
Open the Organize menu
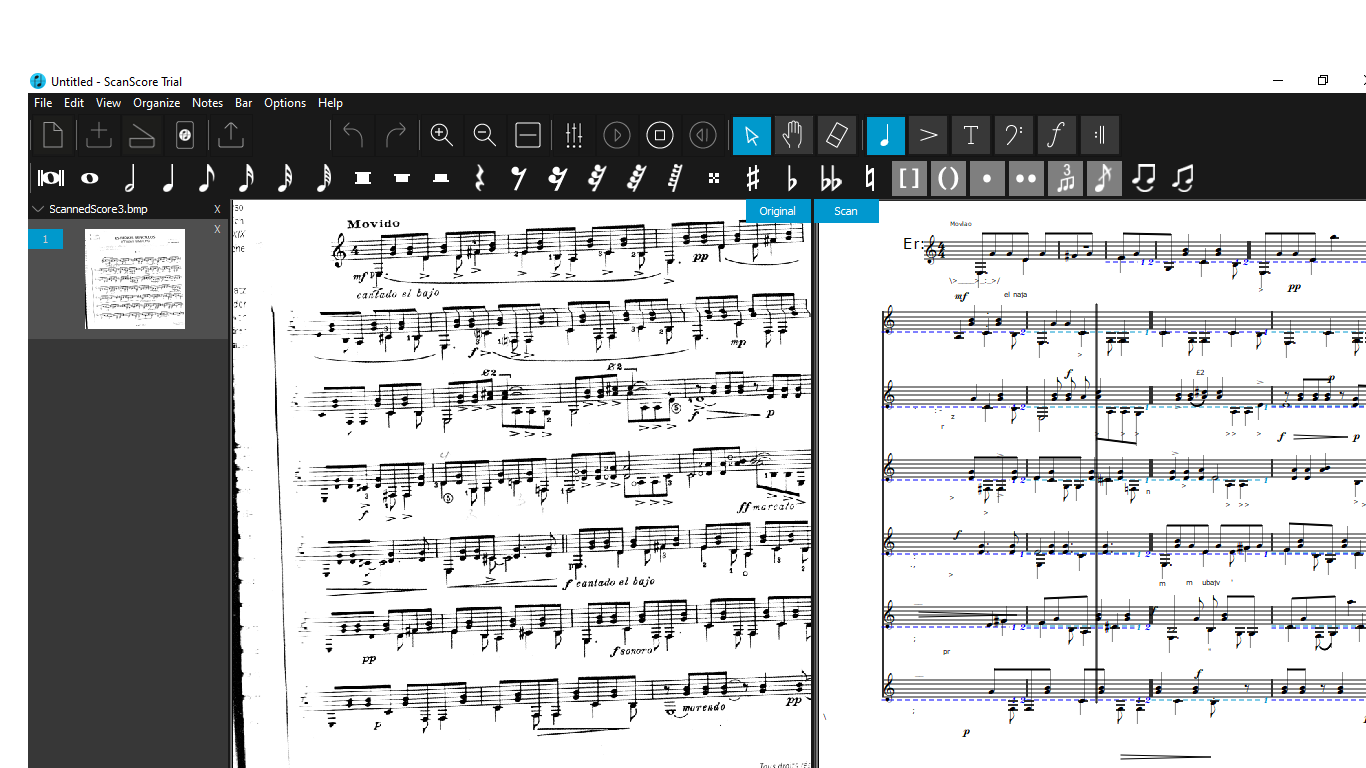pos(157,103)
